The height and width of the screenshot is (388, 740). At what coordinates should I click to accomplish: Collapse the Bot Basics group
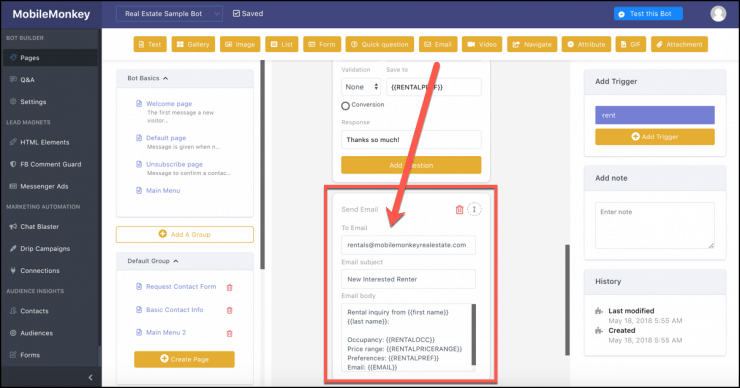(165, 78)
